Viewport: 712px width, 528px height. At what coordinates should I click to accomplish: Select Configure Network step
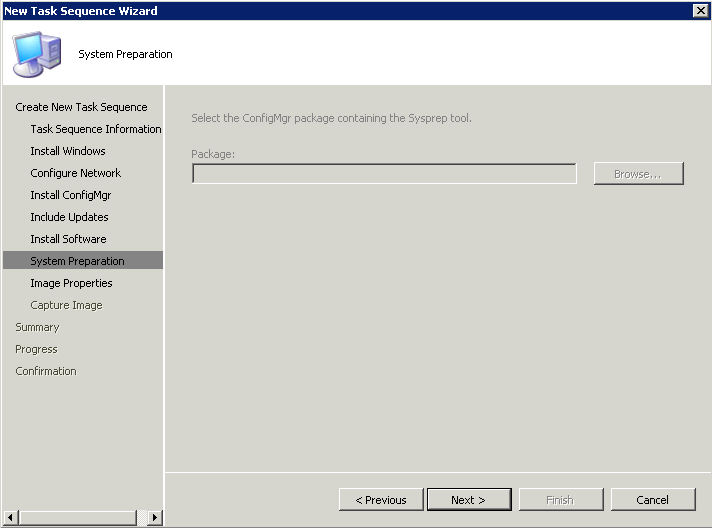(75, 173)
